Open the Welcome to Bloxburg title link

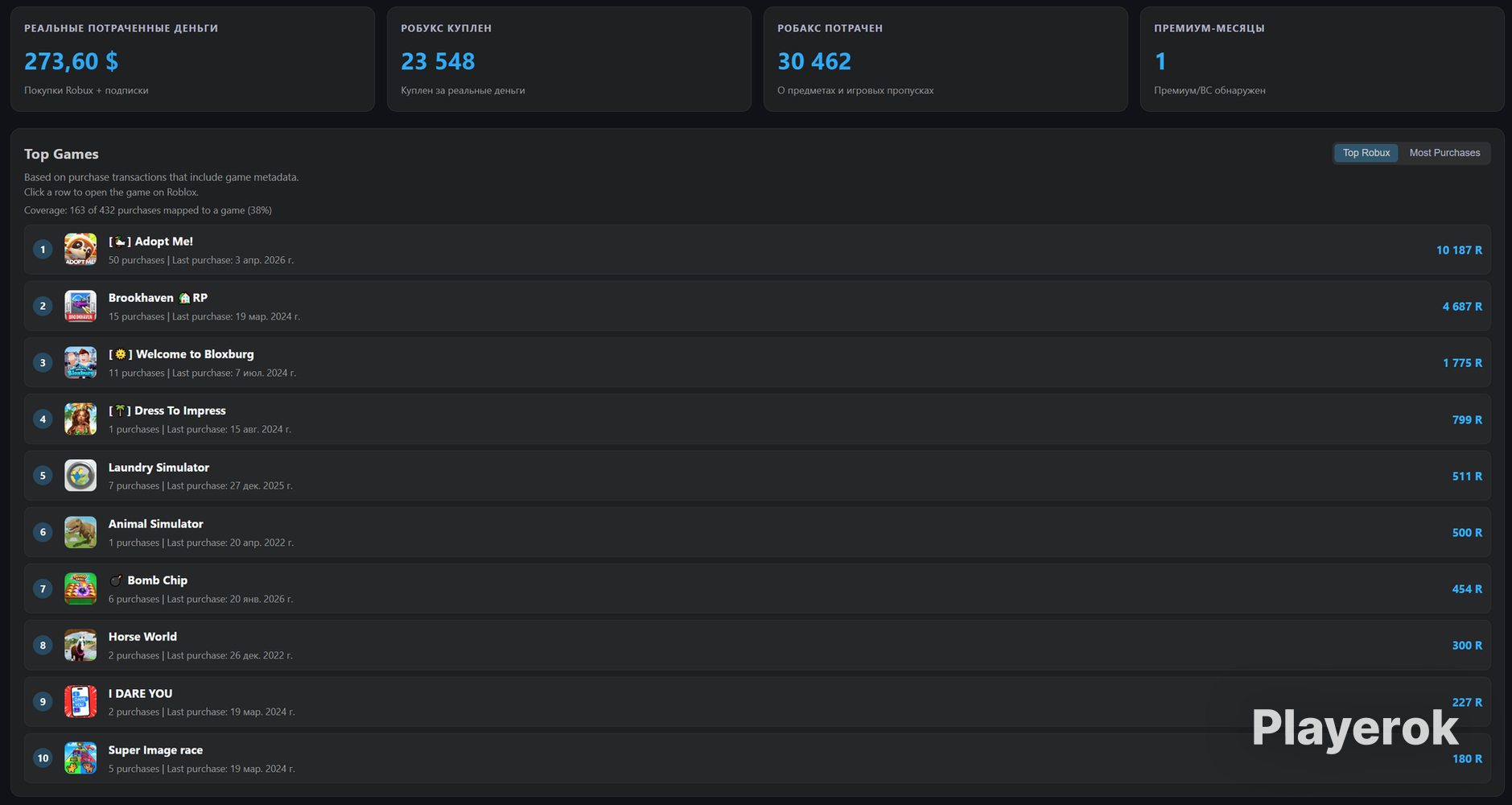tap(181, 354)
